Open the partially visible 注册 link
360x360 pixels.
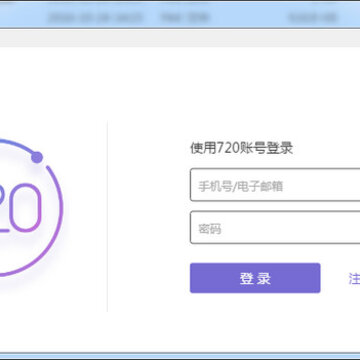[x=354, y=278]
